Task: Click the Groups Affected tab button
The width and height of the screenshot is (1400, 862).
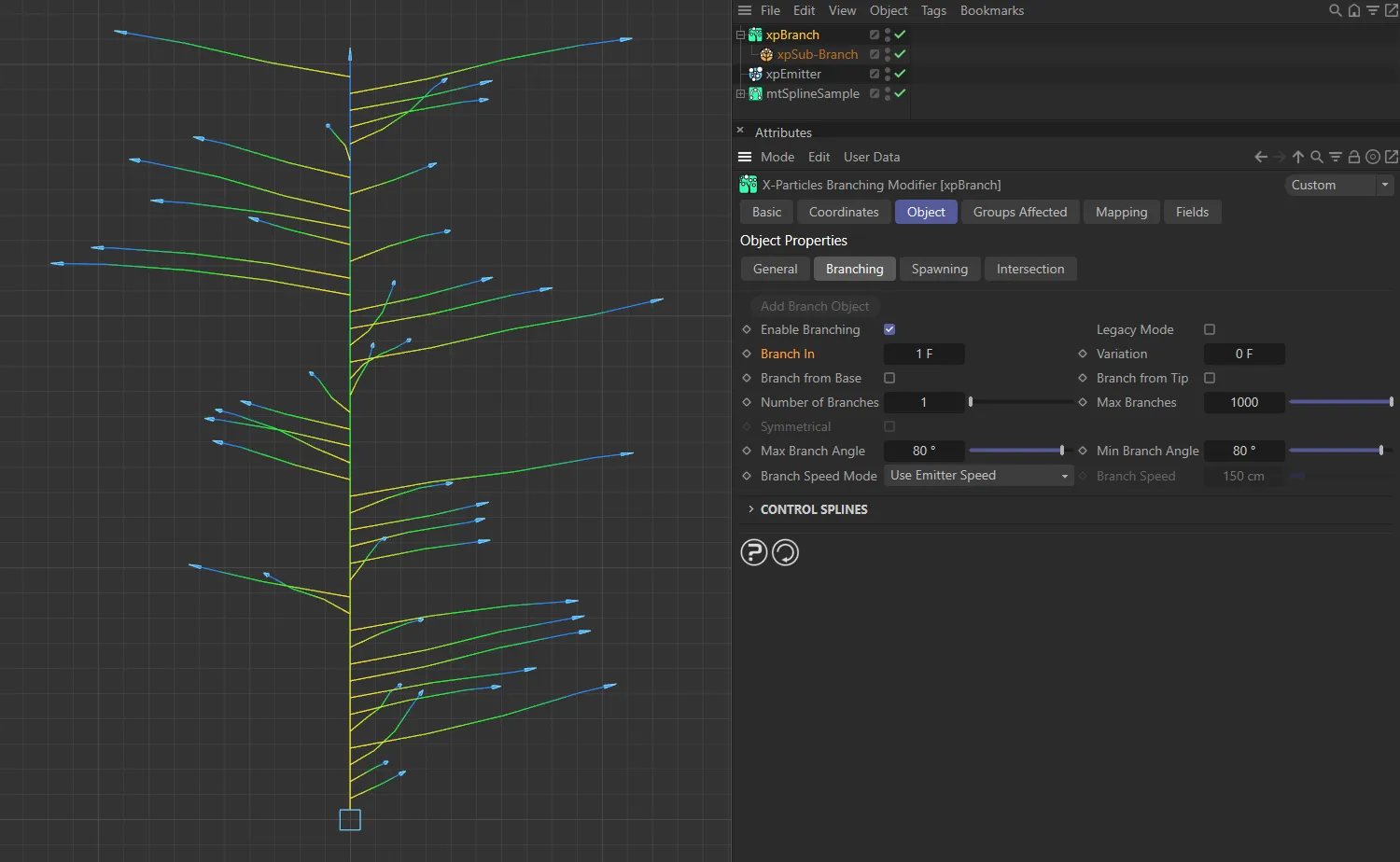Action: click(1019, 212)
